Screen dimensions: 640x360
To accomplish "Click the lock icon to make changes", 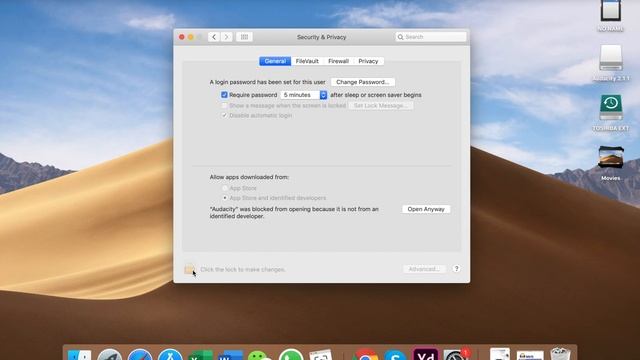I will point(189,269).
